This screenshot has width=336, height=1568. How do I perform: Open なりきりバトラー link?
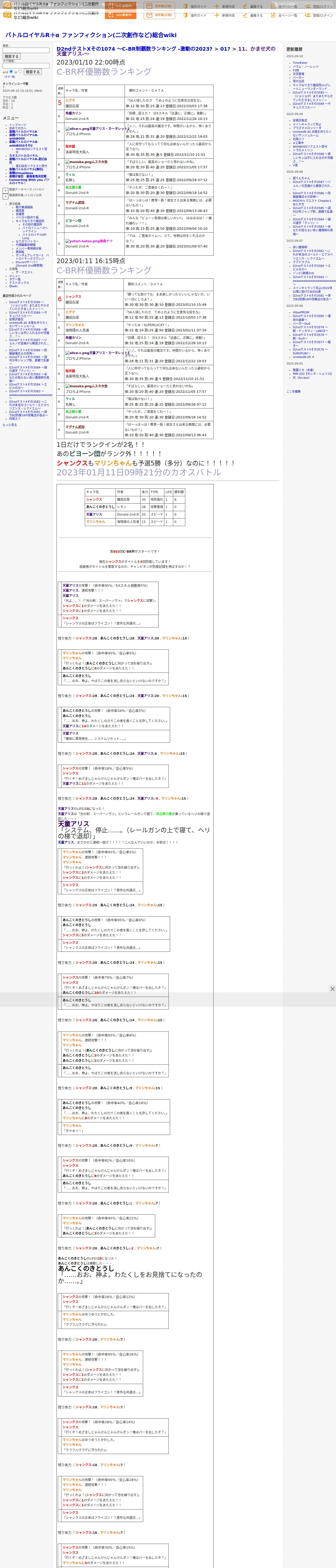27,242
